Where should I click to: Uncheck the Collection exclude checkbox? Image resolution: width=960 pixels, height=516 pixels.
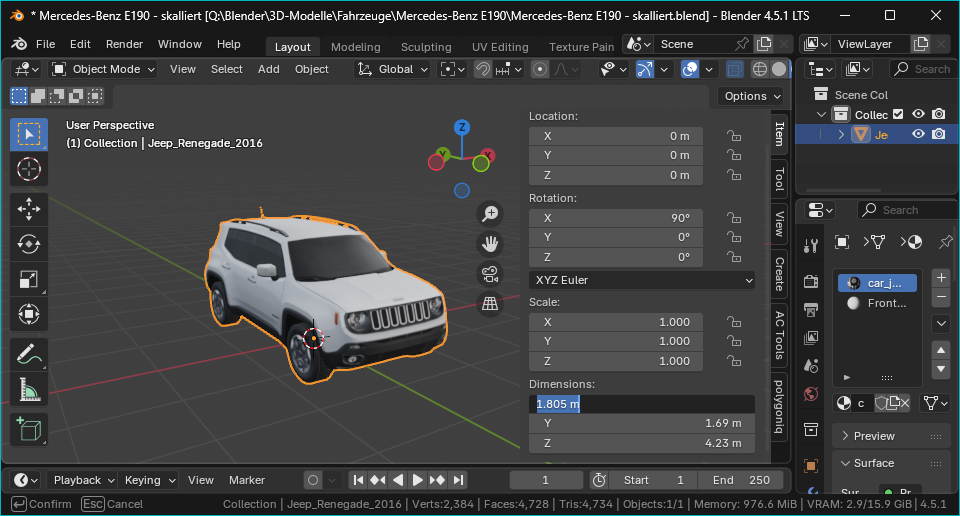coord(897,114)
